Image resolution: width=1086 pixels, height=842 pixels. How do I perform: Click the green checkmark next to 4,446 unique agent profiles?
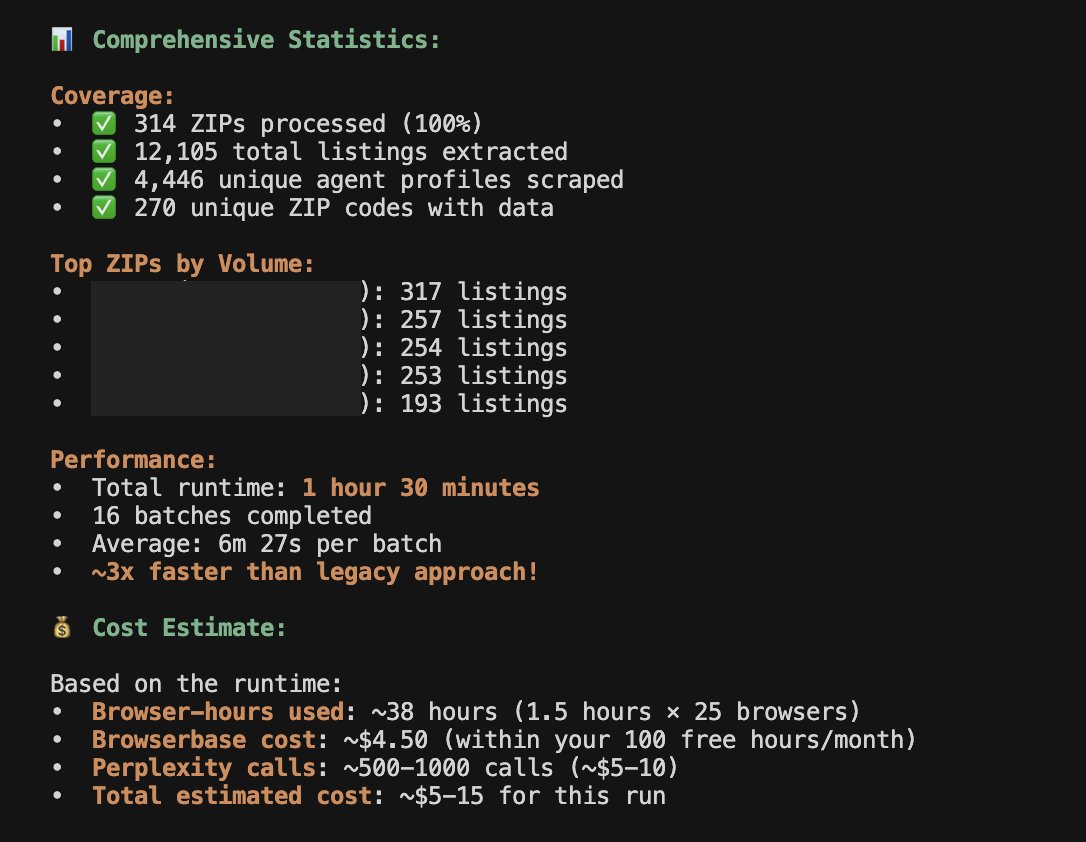tap(104, 179)
